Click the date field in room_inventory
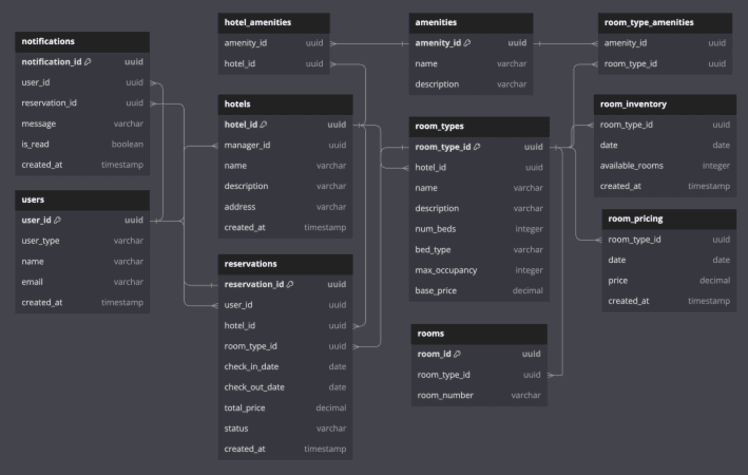 (665, 145)
